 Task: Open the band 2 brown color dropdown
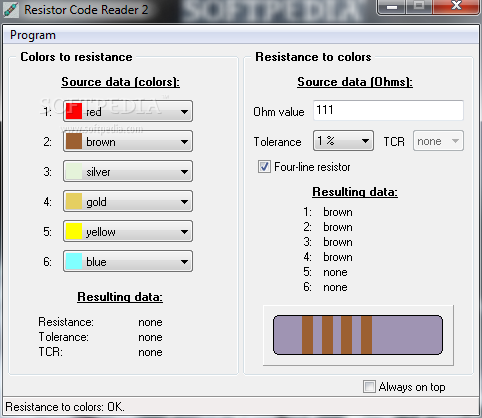click(x=128, y=141)
